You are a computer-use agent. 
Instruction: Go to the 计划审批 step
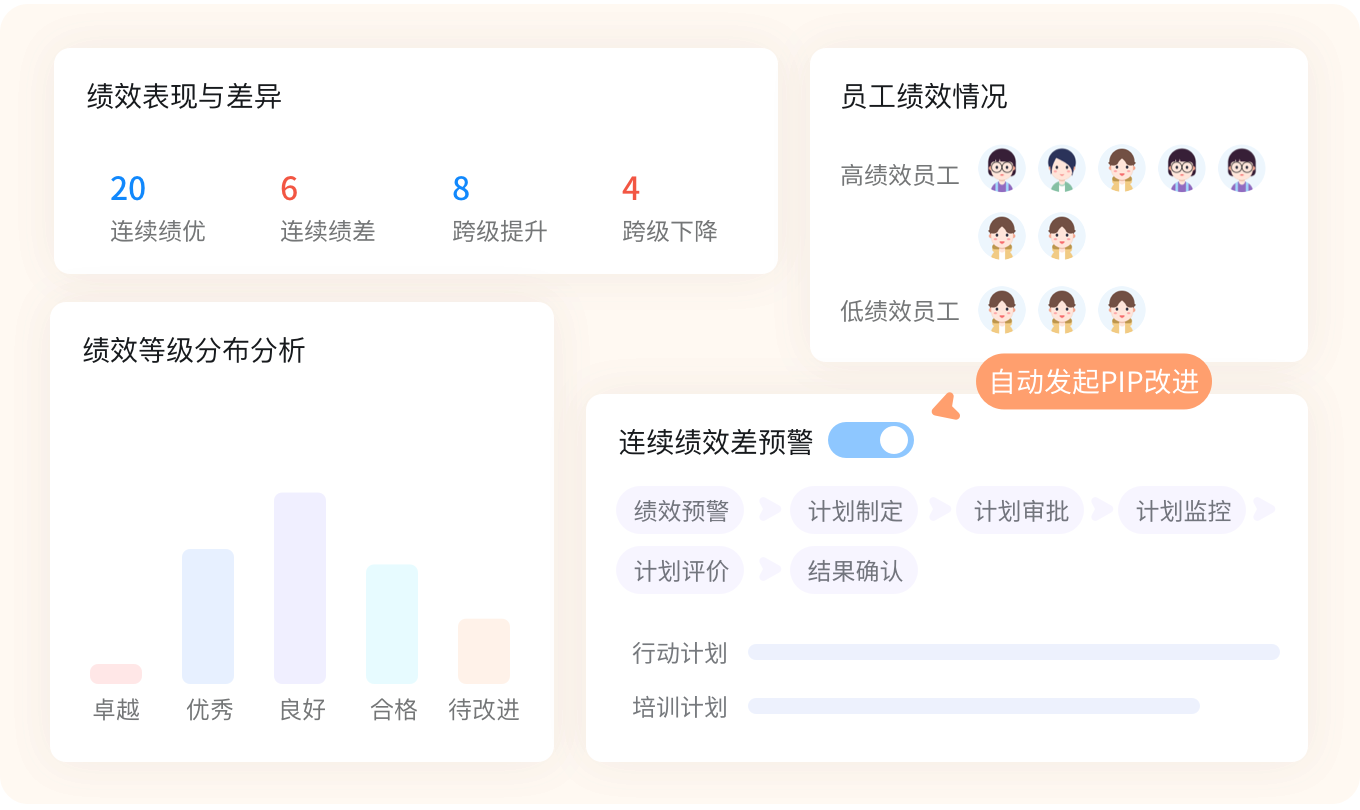[1021, 511]
